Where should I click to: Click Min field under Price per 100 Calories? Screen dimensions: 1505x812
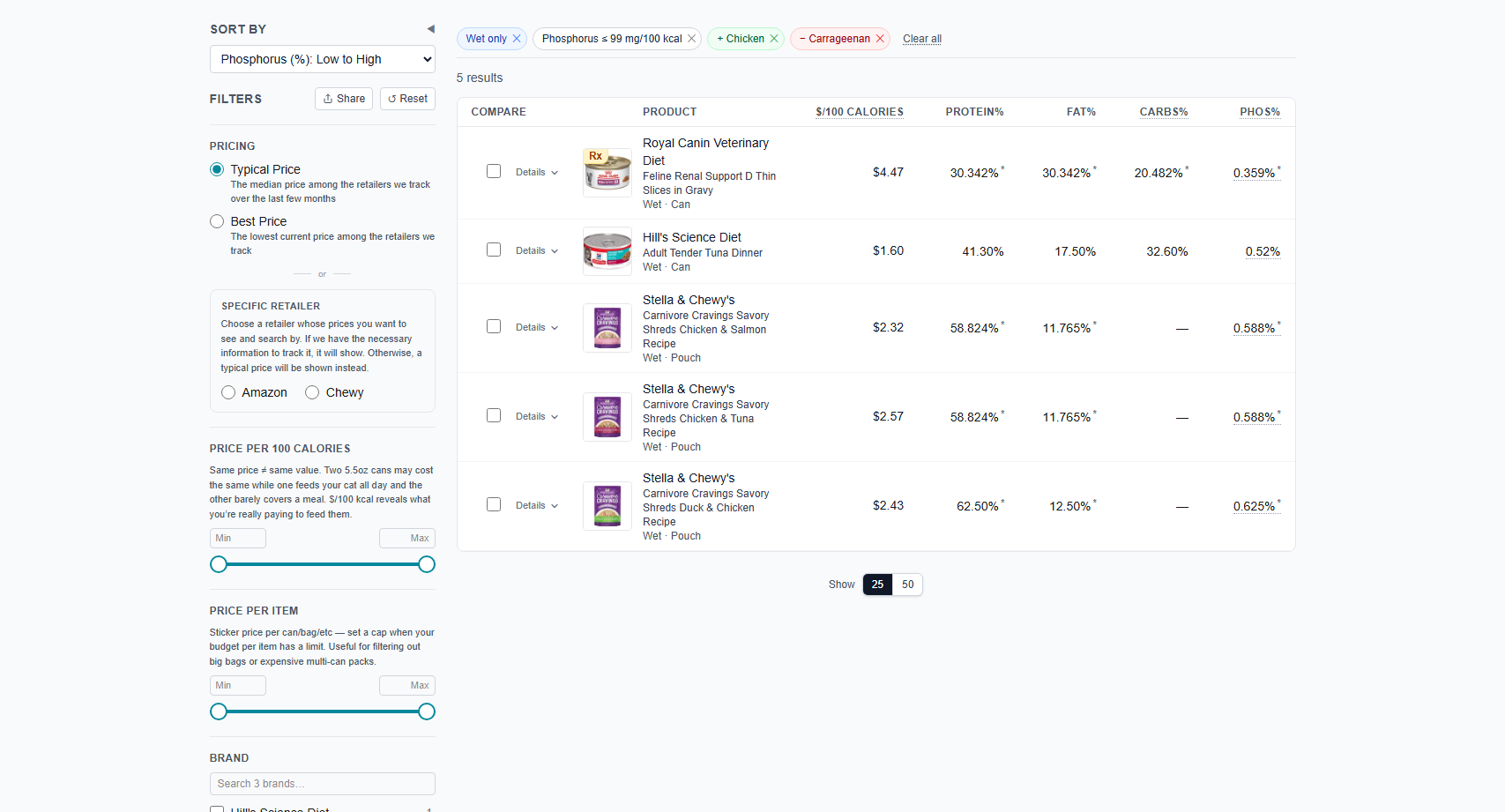tap(238, 538)
